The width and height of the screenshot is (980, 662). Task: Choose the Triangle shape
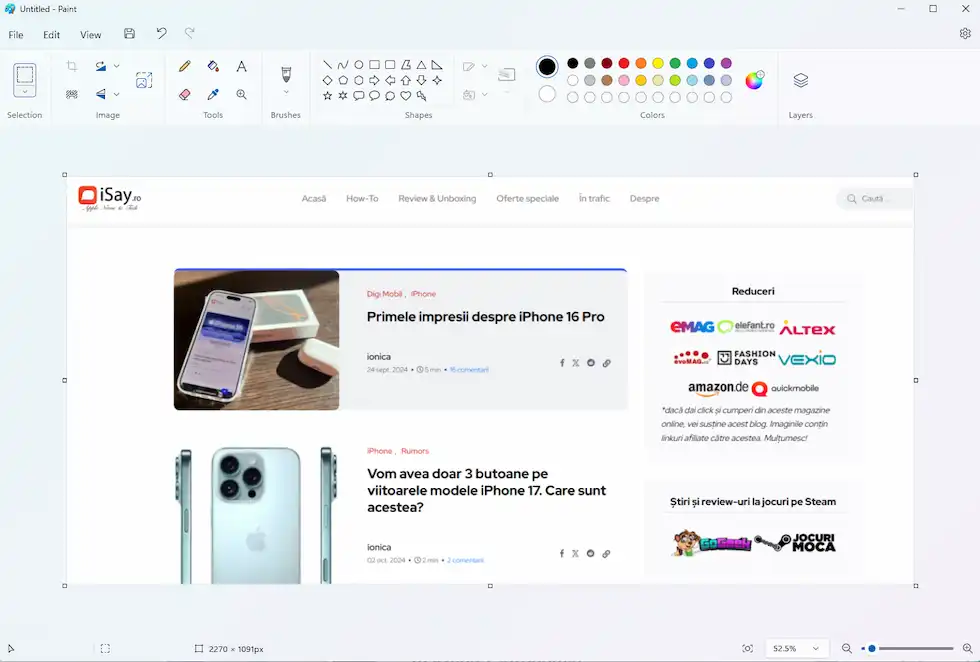coord(421,64)
